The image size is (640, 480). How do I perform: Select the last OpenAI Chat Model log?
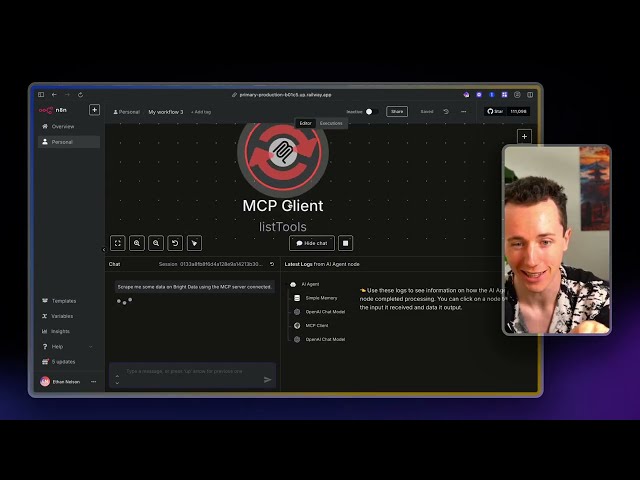tap(320, 340)
